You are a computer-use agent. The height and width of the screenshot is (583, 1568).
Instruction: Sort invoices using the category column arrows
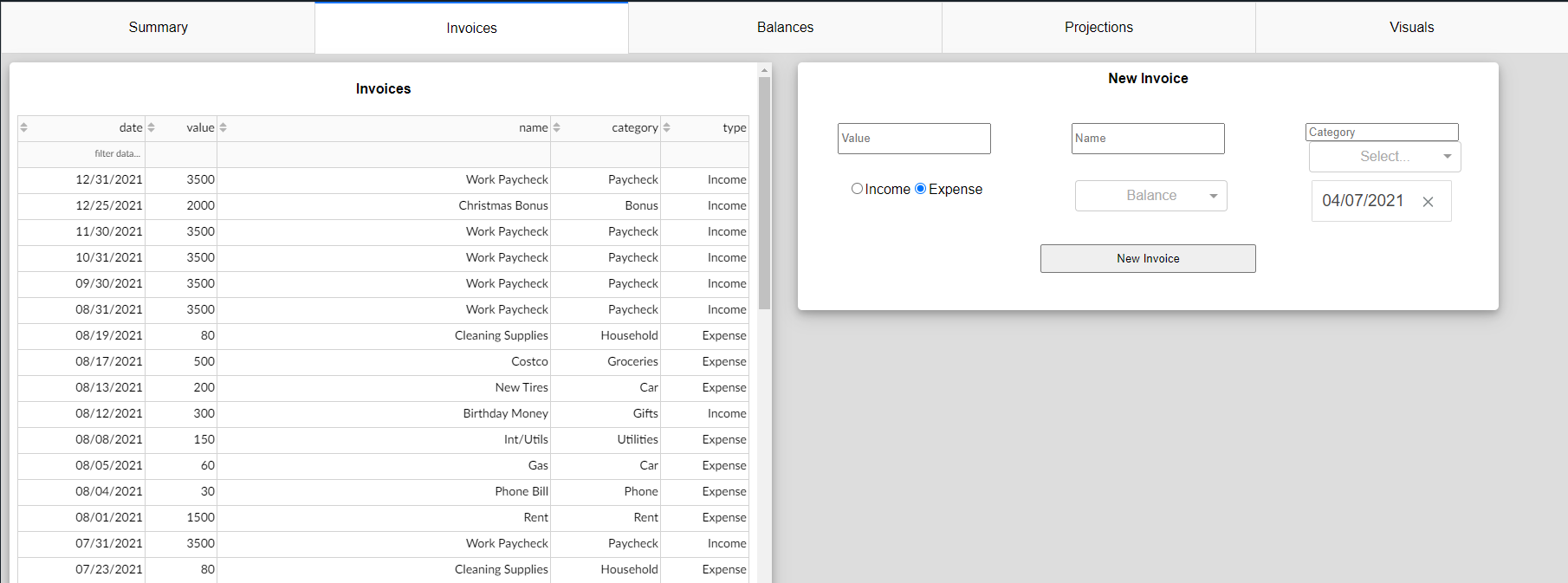(x=556, y=127)
